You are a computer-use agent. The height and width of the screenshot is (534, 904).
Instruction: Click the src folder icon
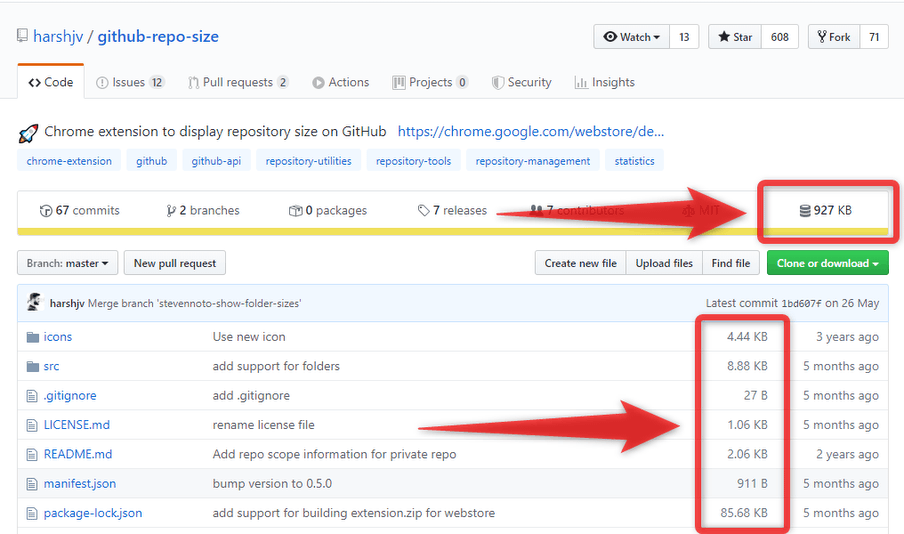pyautogui.click(x=32, y=366)
